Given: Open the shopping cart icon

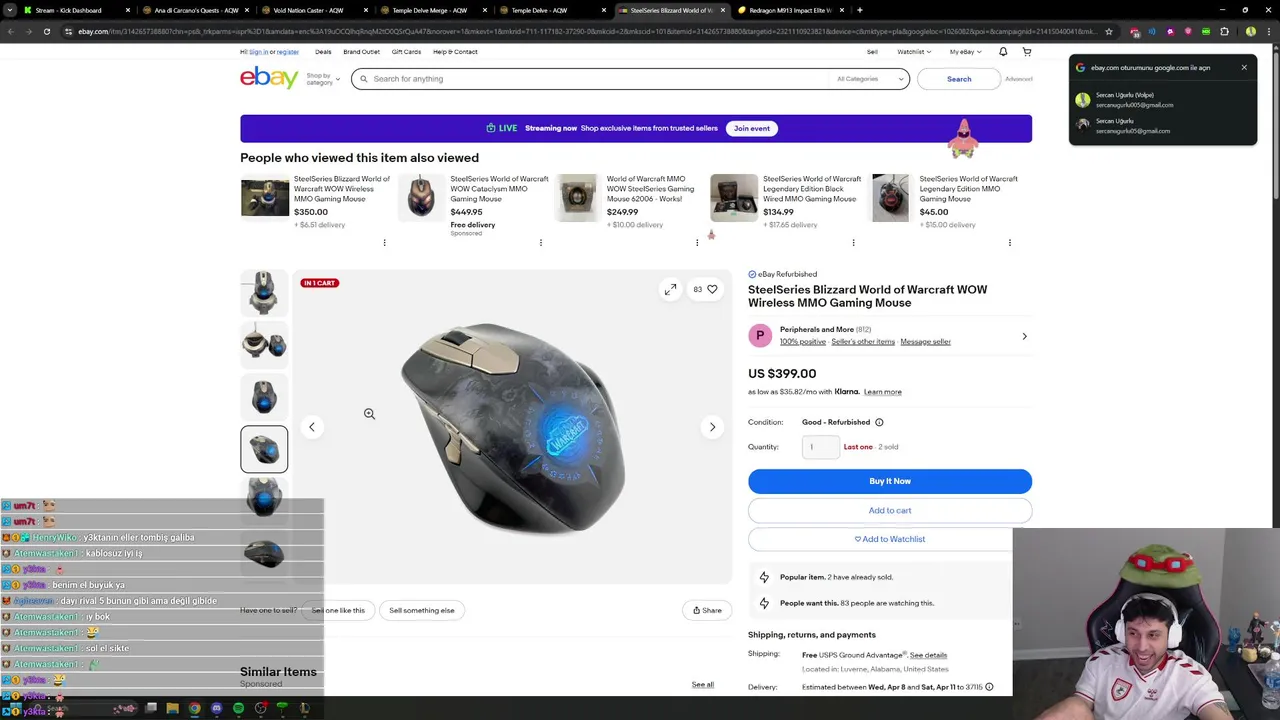Looking at the screenshot, I should tap(1026, 52).
